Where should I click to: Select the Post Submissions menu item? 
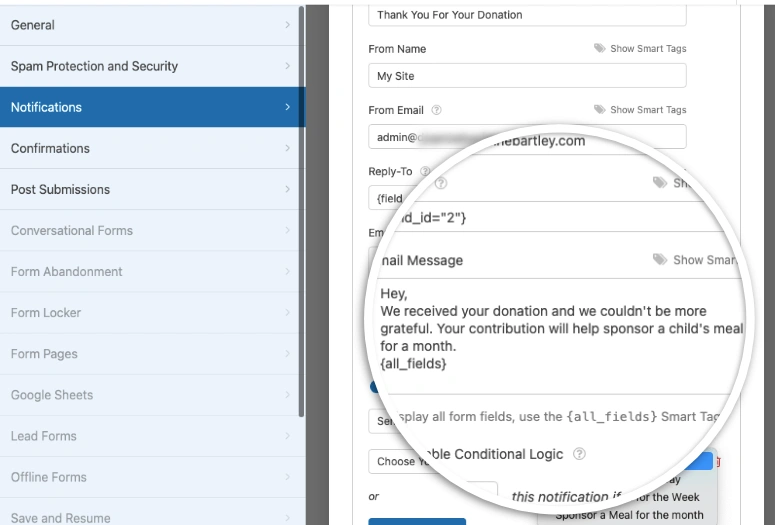click(150, 189)
